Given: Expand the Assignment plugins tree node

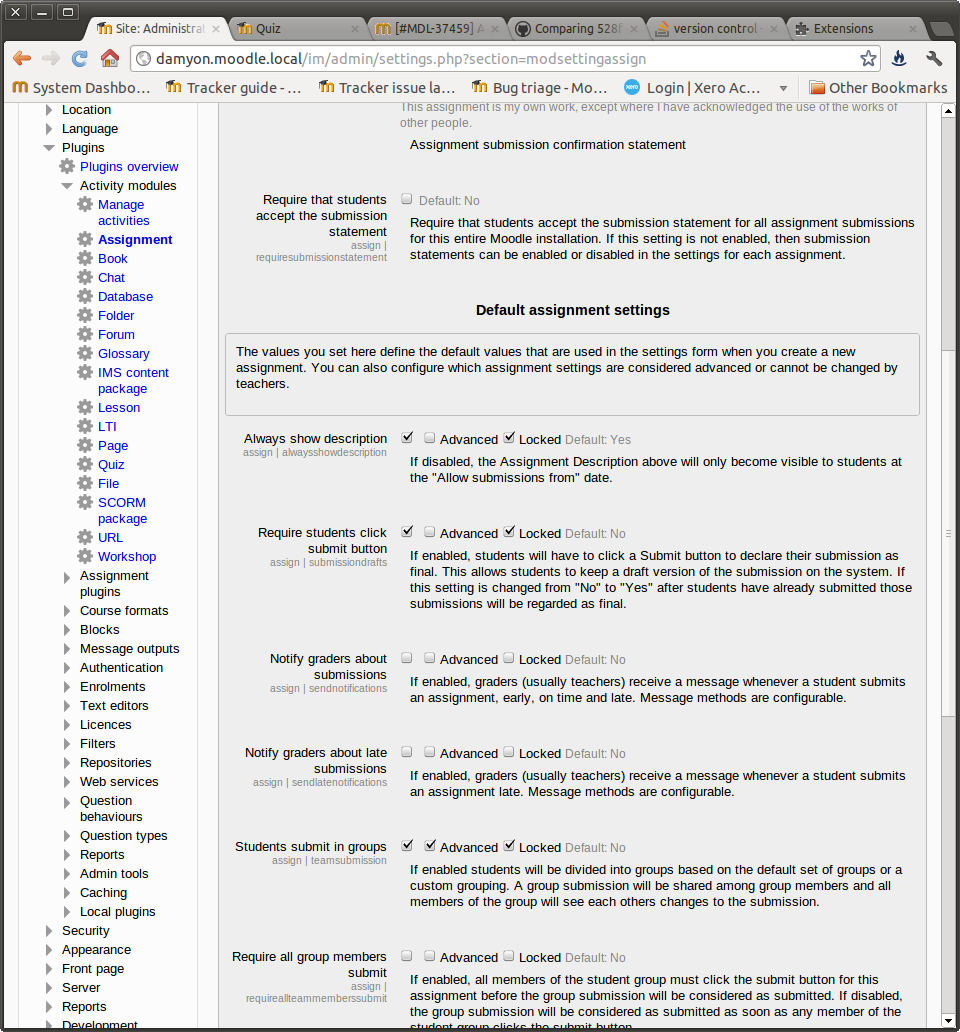Looking at the screenshot, I should pyautogui.click(x=66, y=577).
